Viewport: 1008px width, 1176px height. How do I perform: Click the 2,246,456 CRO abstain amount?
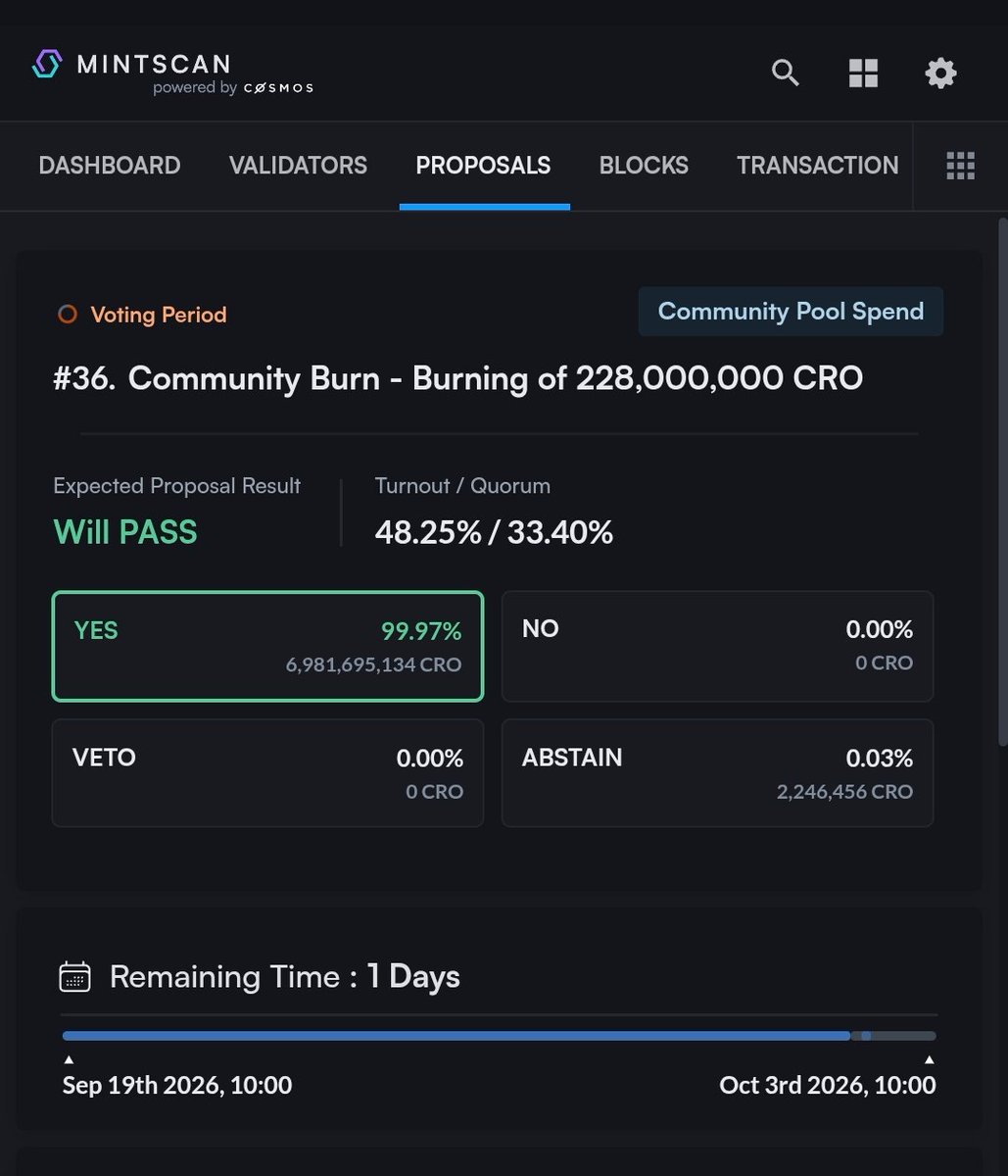[x=844, y=791]
